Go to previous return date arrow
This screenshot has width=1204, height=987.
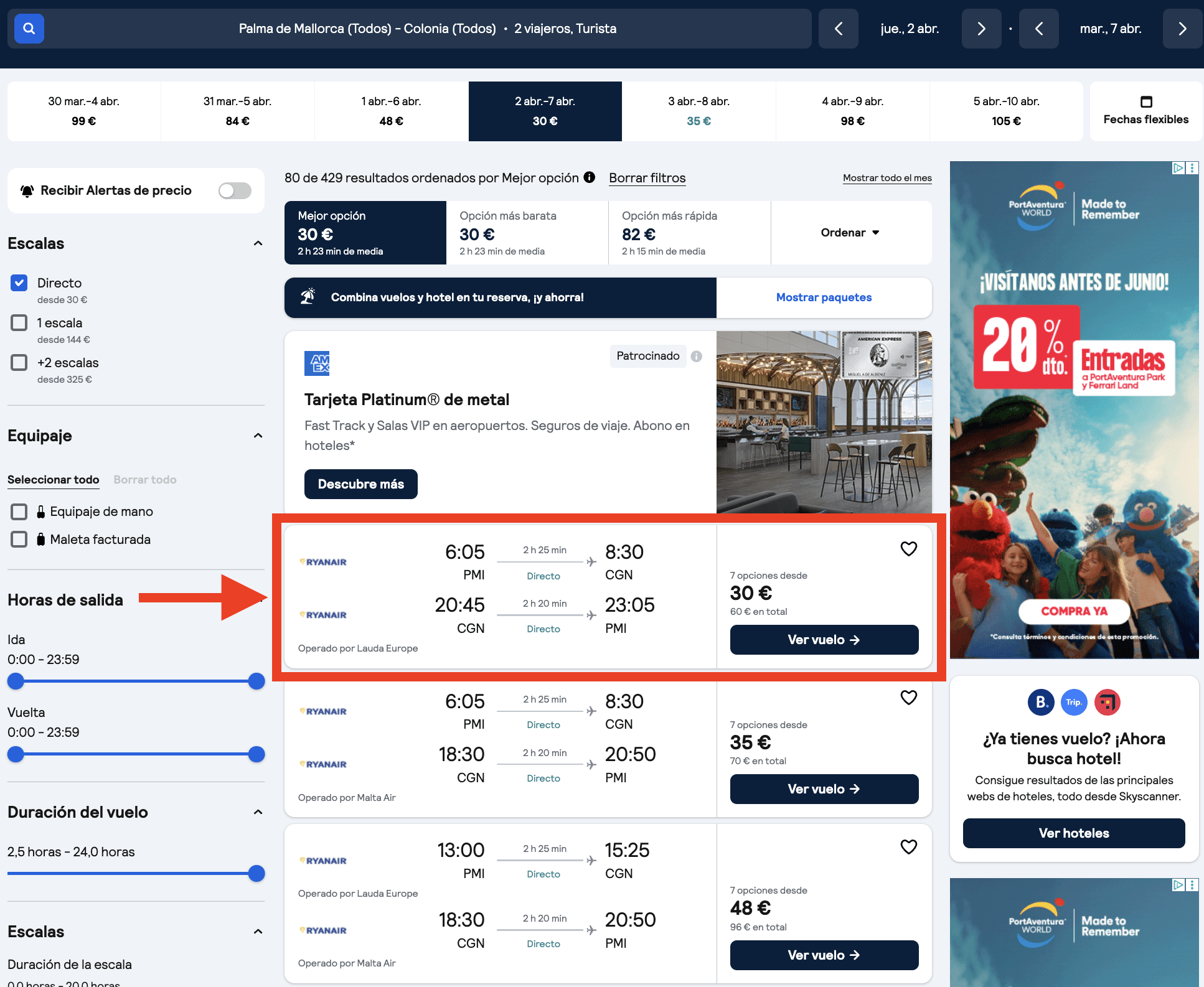click(x=1038, y=29)
